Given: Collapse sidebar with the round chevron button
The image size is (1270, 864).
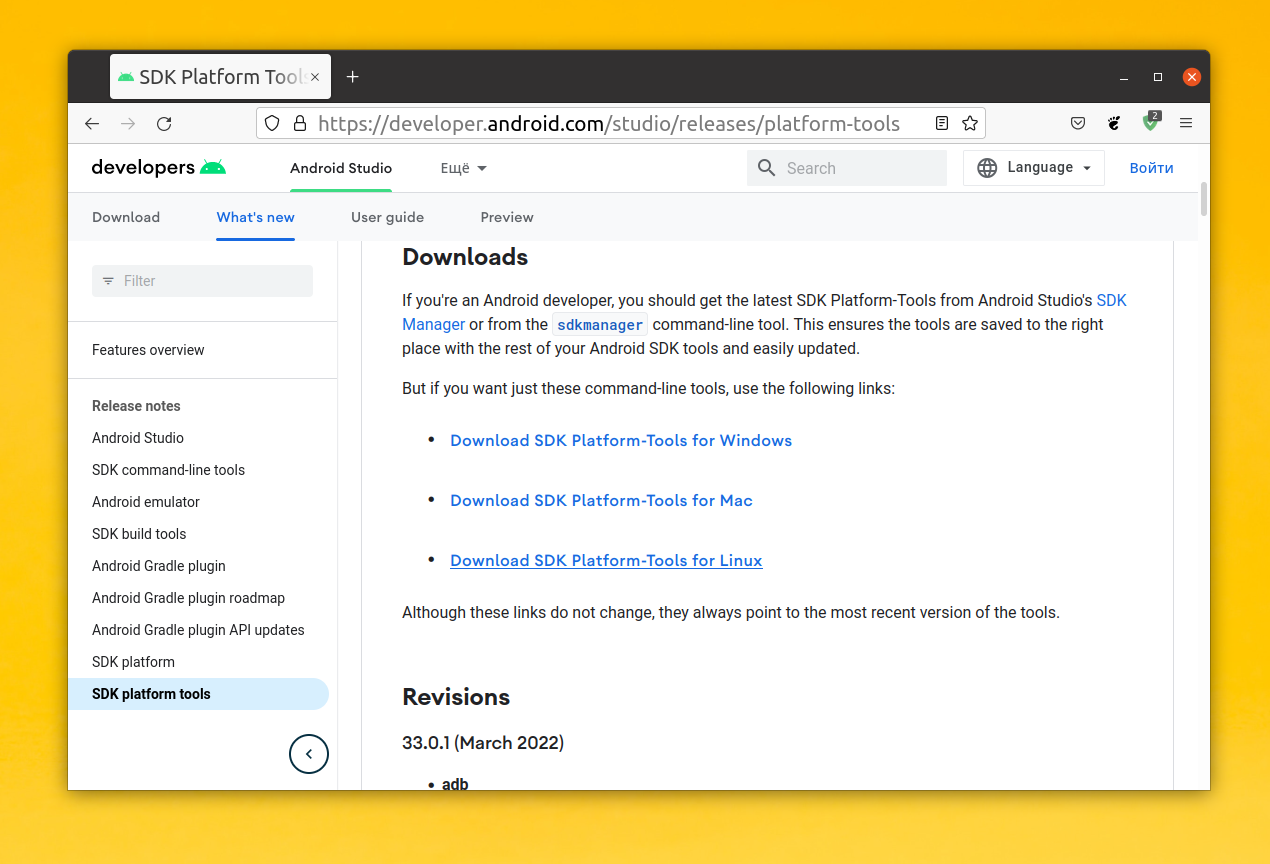Looking at the screenshot, I should (x=309, y=754).
